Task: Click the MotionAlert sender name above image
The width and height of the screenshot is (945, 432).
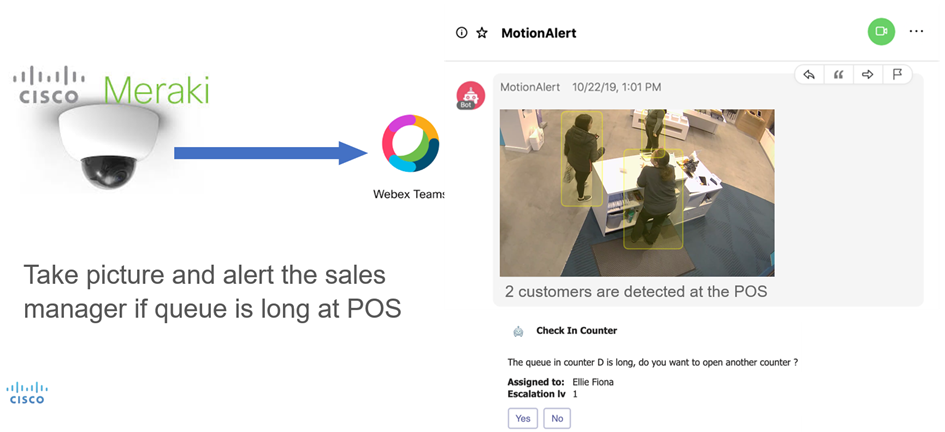Action: pos(530,87)
